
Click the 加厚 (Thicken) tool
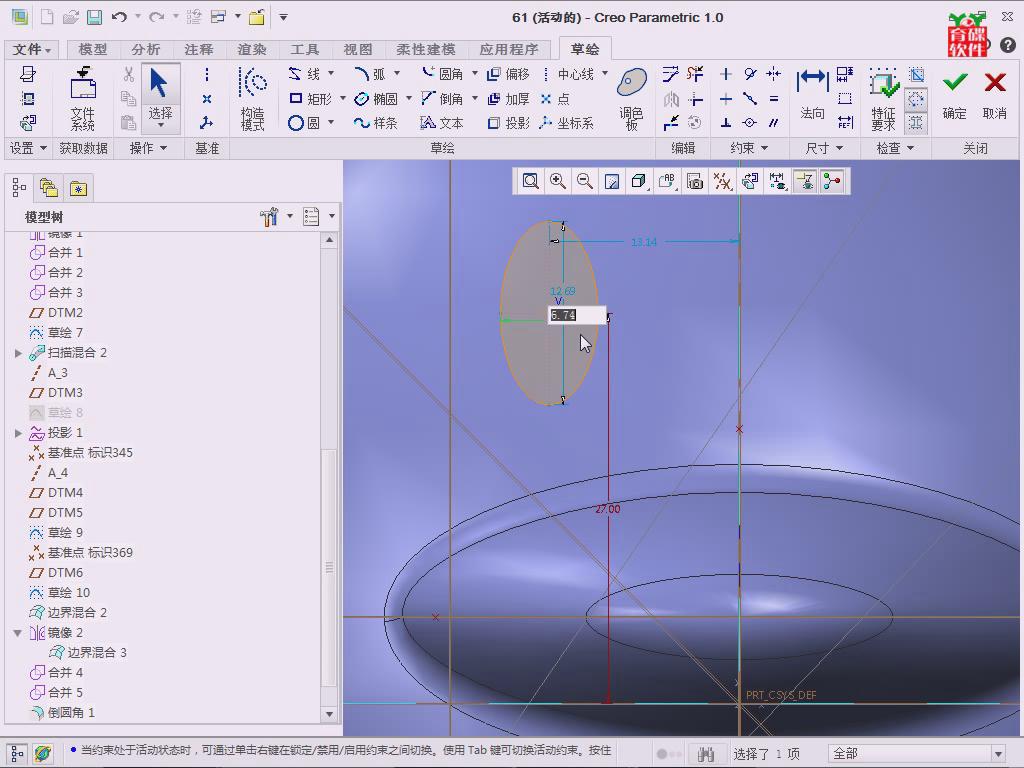[x=508, y=99]
